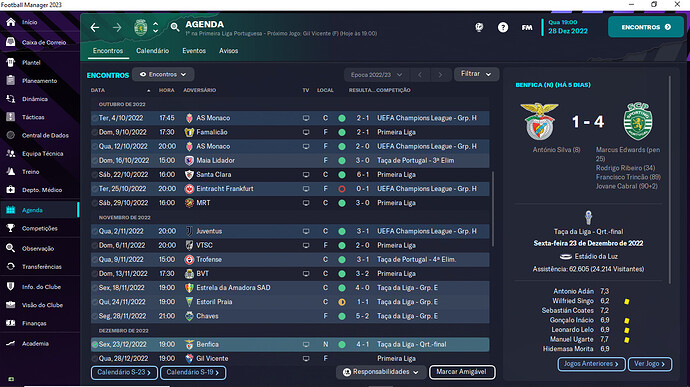The height and width of the screenshot is (387, 690).
Task: Click TV icon on AS Monaco 4/10 row
Action: (306, 118)
